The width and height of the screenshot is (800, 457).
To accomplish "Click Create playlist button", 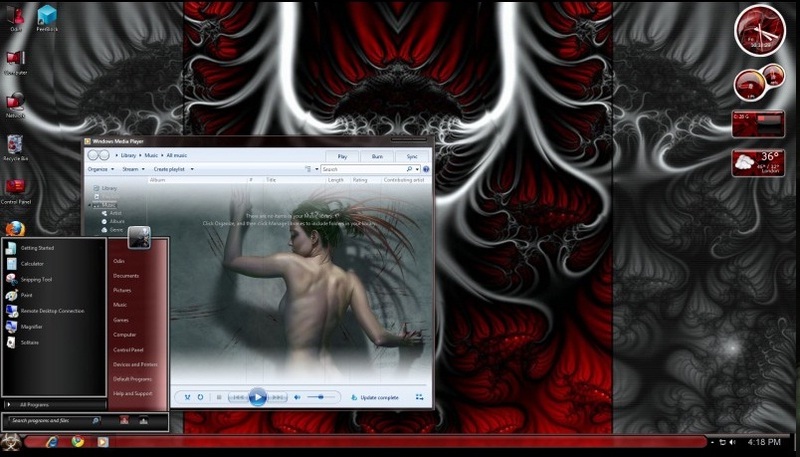I will pyautogui.click(x=169, y=169).
